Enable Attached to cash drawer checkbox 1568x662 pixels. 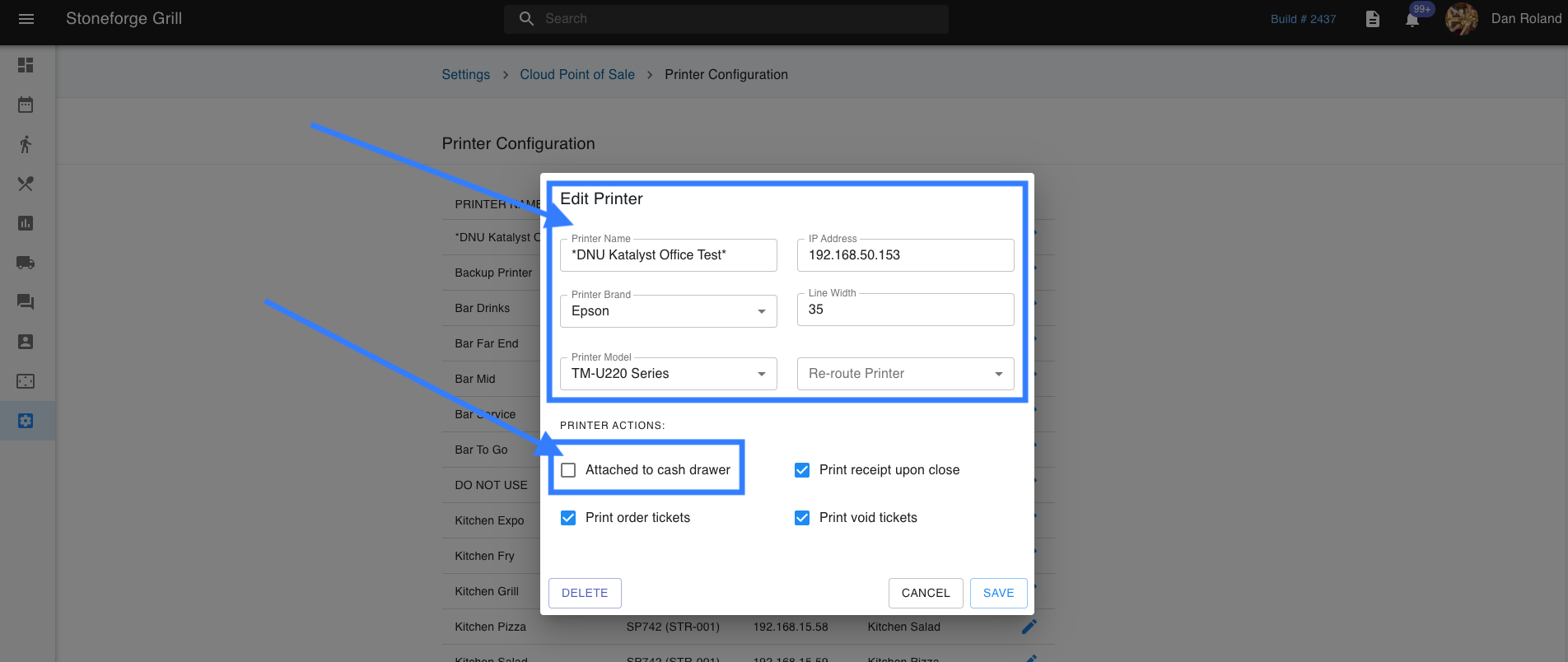(568, 470)
